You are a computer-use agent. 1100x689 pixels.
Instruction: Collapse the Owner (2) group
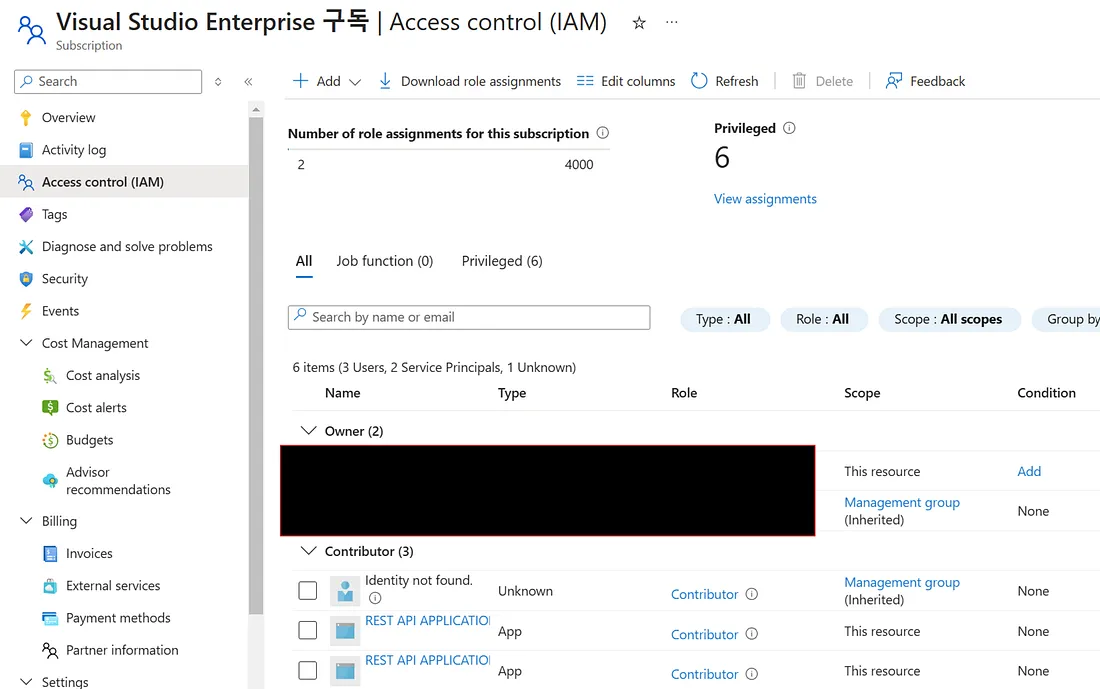pyautogui.click(x=308, y=431)
